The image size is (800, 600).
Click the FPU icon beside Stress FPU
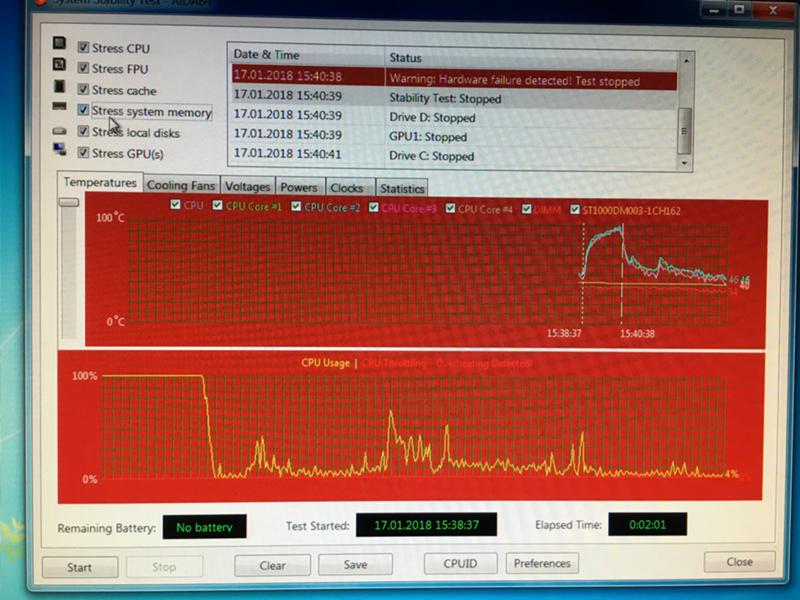click(x=59, y=64)
